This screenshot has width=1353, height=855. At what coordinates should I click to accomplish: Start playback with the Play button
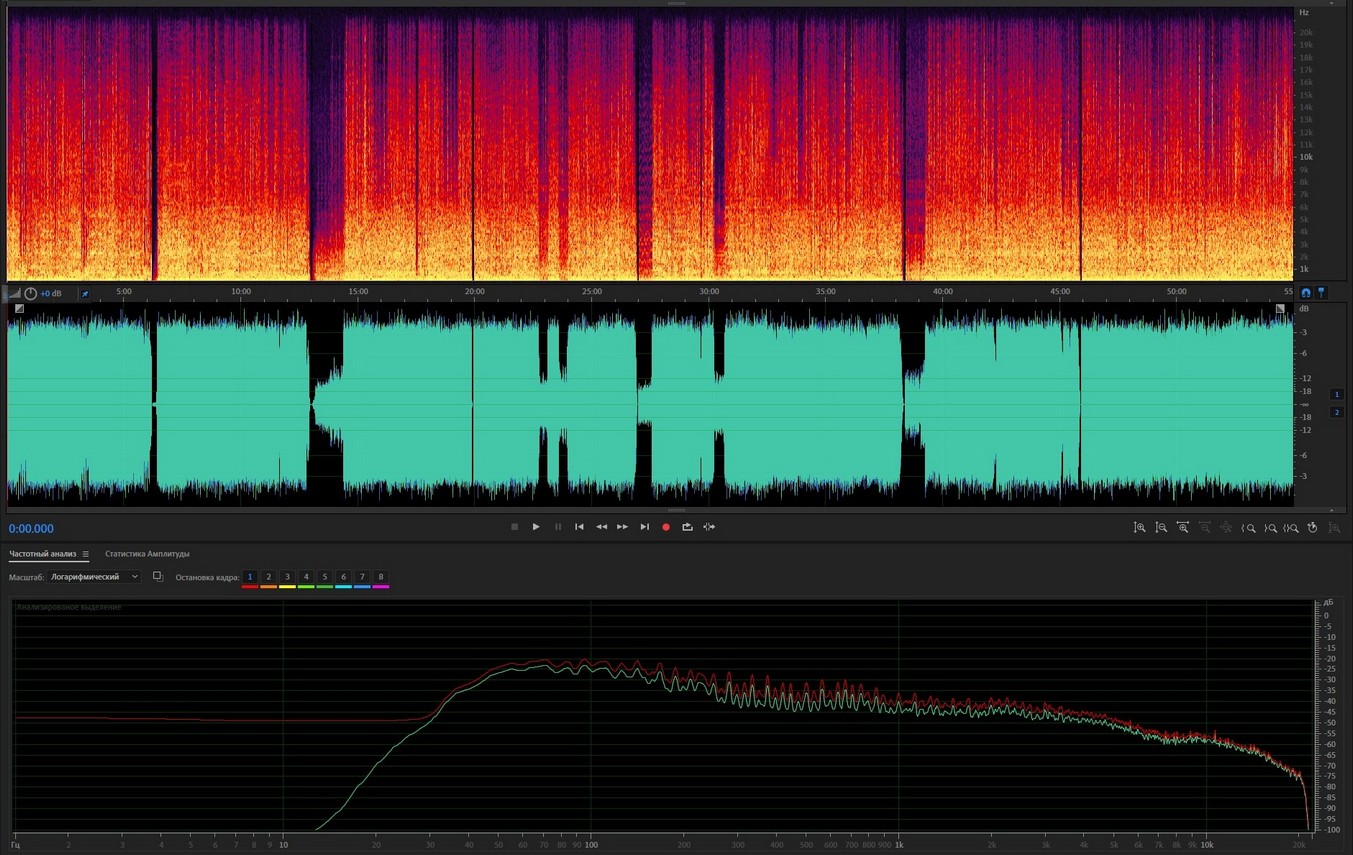click(x=536, y=527)
